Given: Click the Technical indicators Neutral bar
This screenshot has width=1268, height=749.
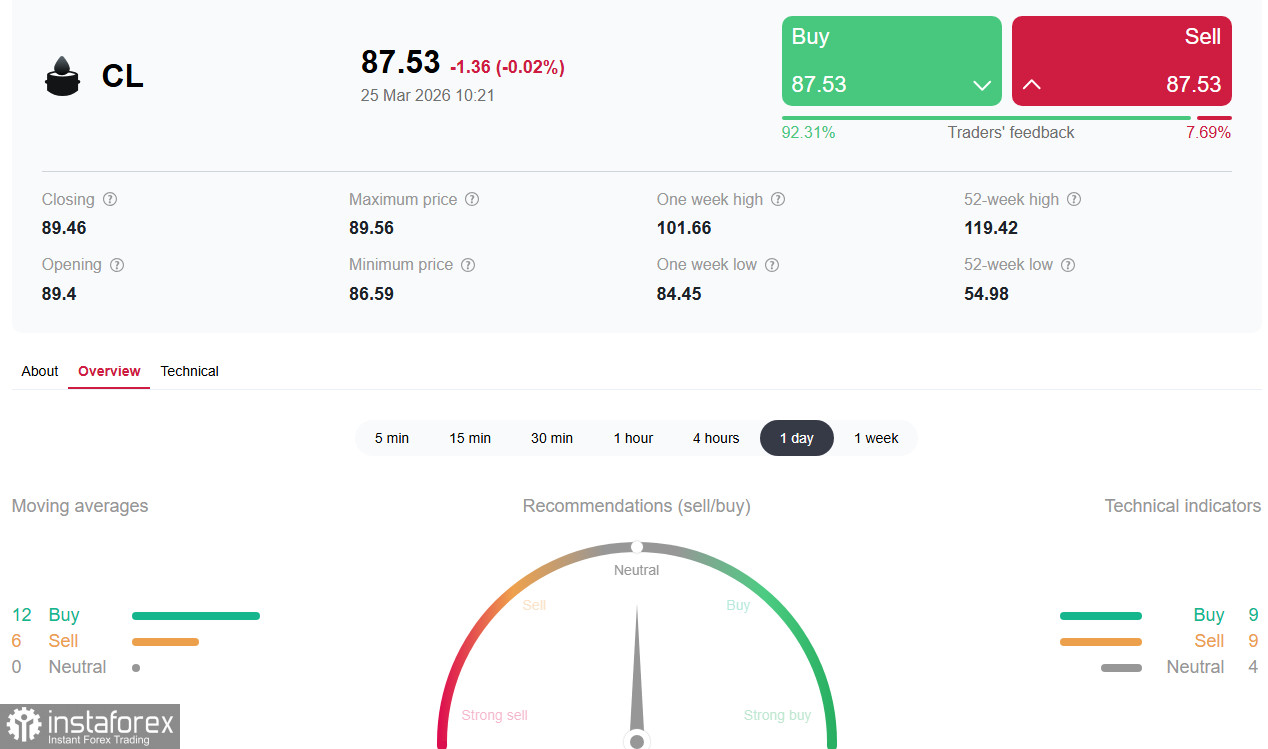Looking at the screenshot, I should tap(1121, 668).
